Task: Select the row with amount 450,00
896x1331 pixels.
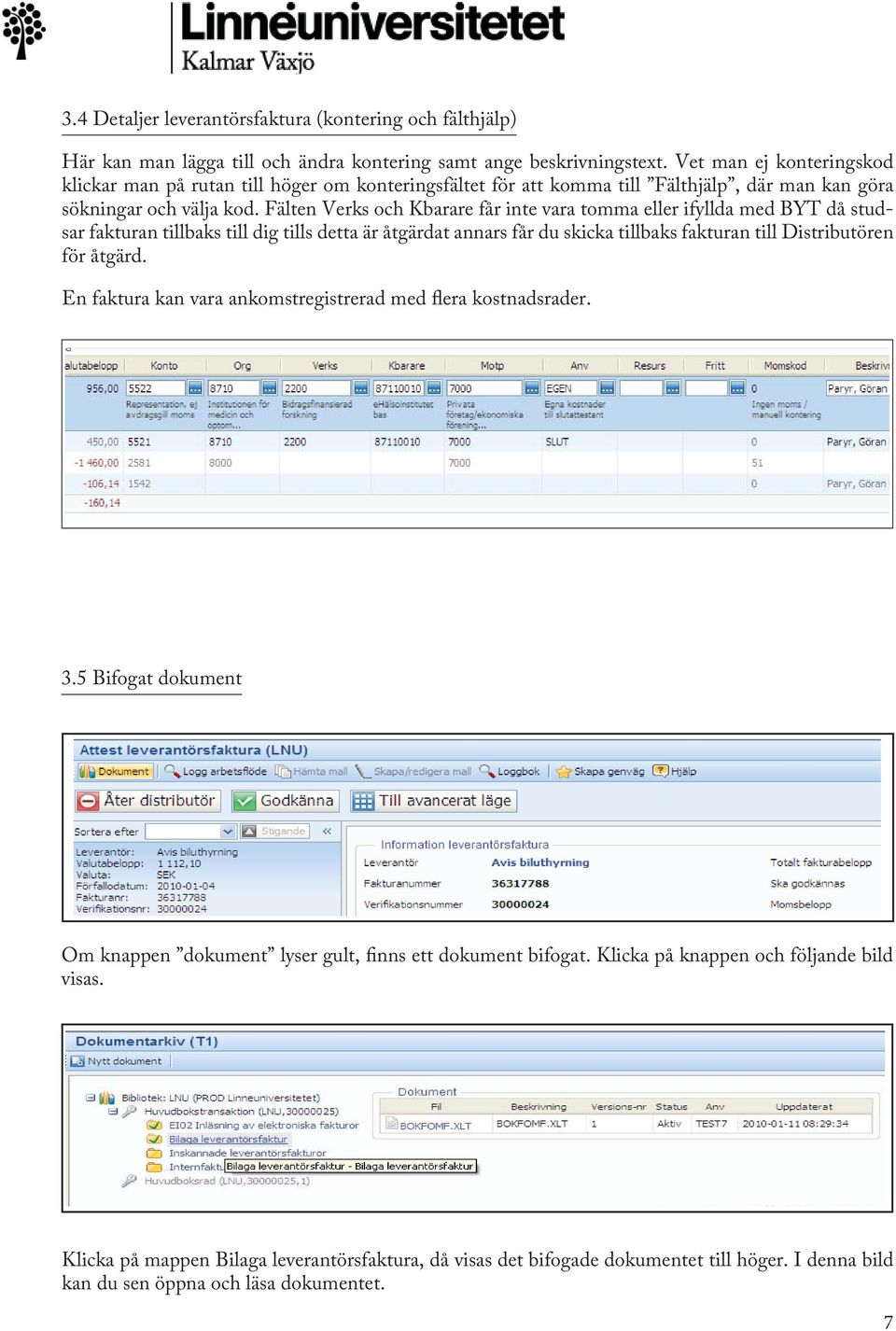Action: pyautogui.click(x=477, y=441)
